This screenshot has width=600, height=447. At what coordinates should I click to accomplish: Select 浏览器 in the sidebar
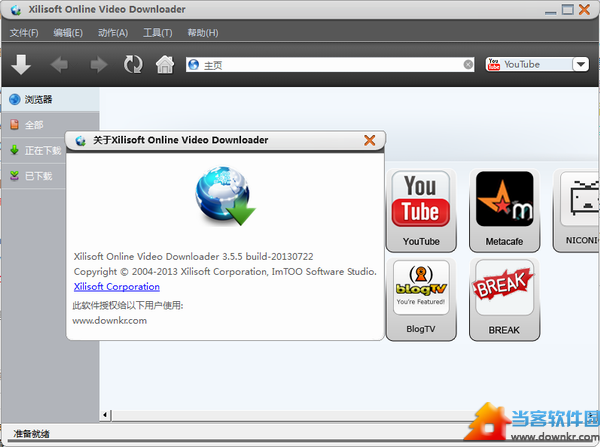pyautogui.click(x=51, y=100)
